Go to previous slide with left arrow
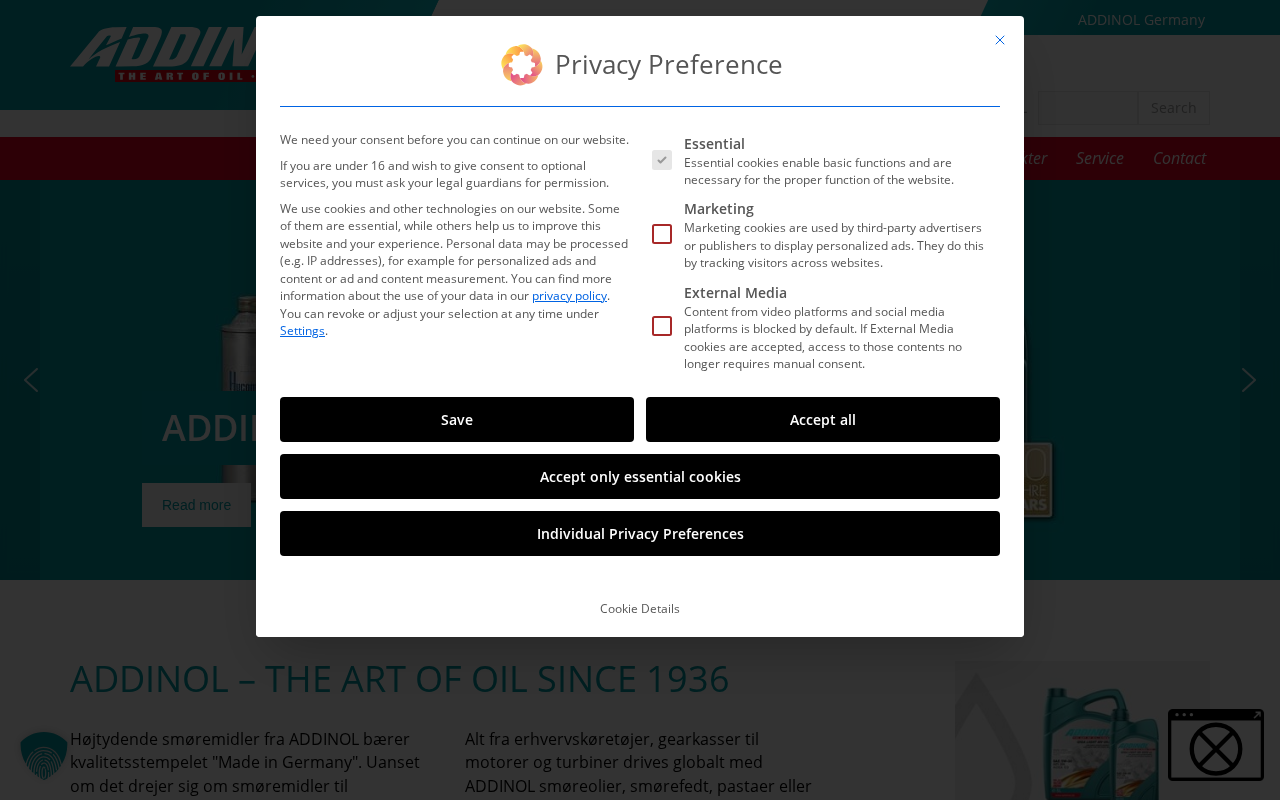 [x=31, y=380]
